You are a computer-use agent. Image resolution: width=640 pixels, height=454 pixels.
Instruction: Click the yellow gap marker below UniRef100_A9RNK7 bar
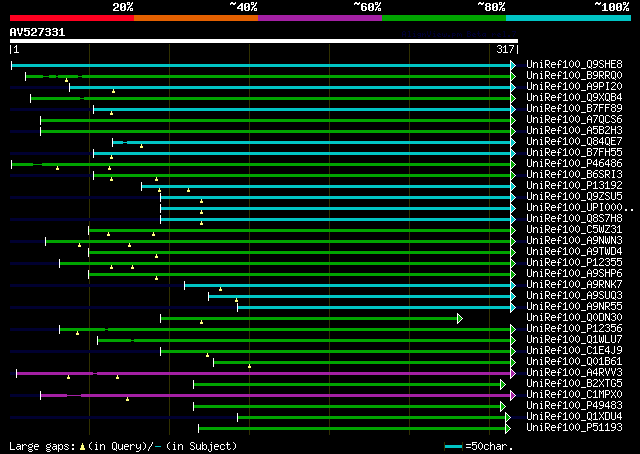point(220,289)
